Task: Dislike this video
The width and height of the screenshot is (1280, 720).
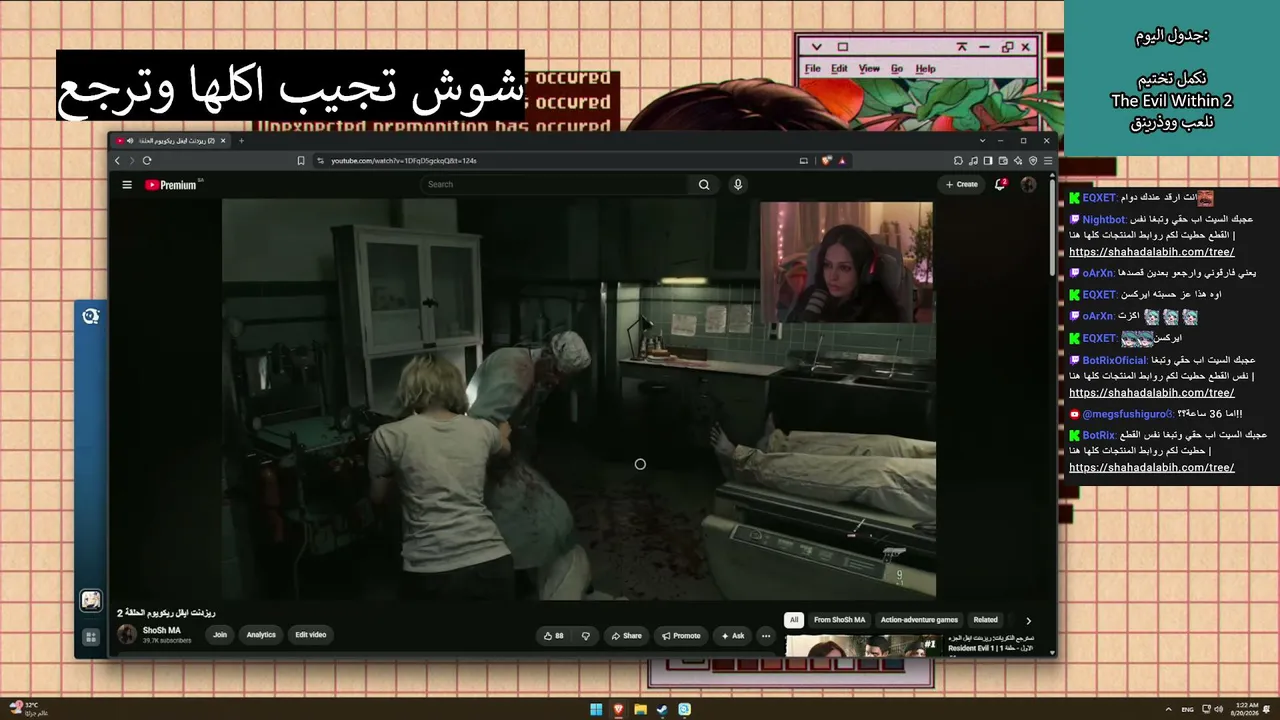Action: click(x=586, y=636)
